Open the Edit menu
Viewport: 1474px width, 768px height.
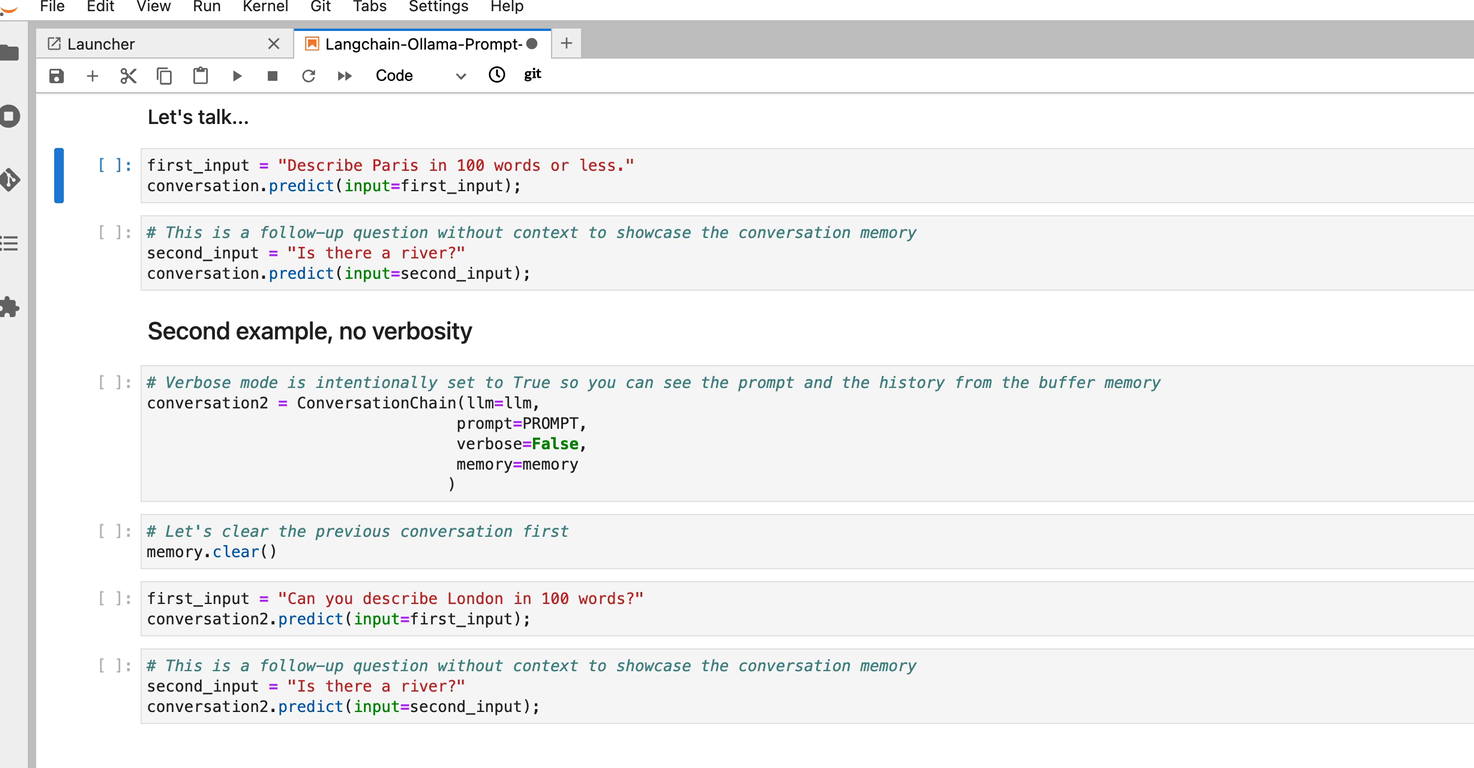click(100, 7)
